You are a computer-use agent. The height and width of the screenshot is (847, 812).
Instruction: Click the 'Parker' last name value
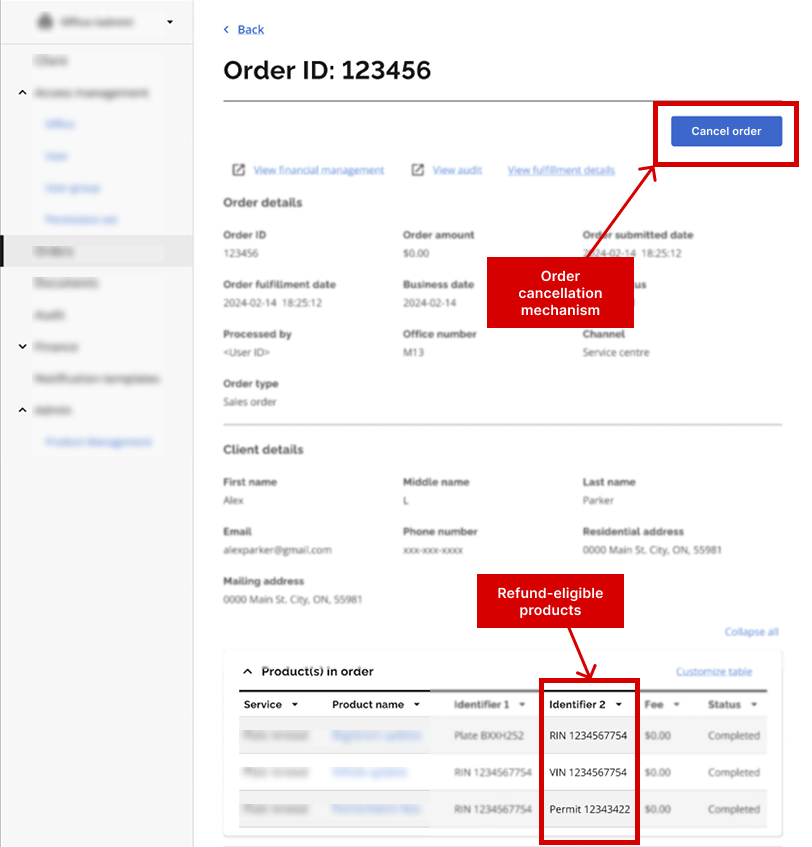(x=598, y=500)
